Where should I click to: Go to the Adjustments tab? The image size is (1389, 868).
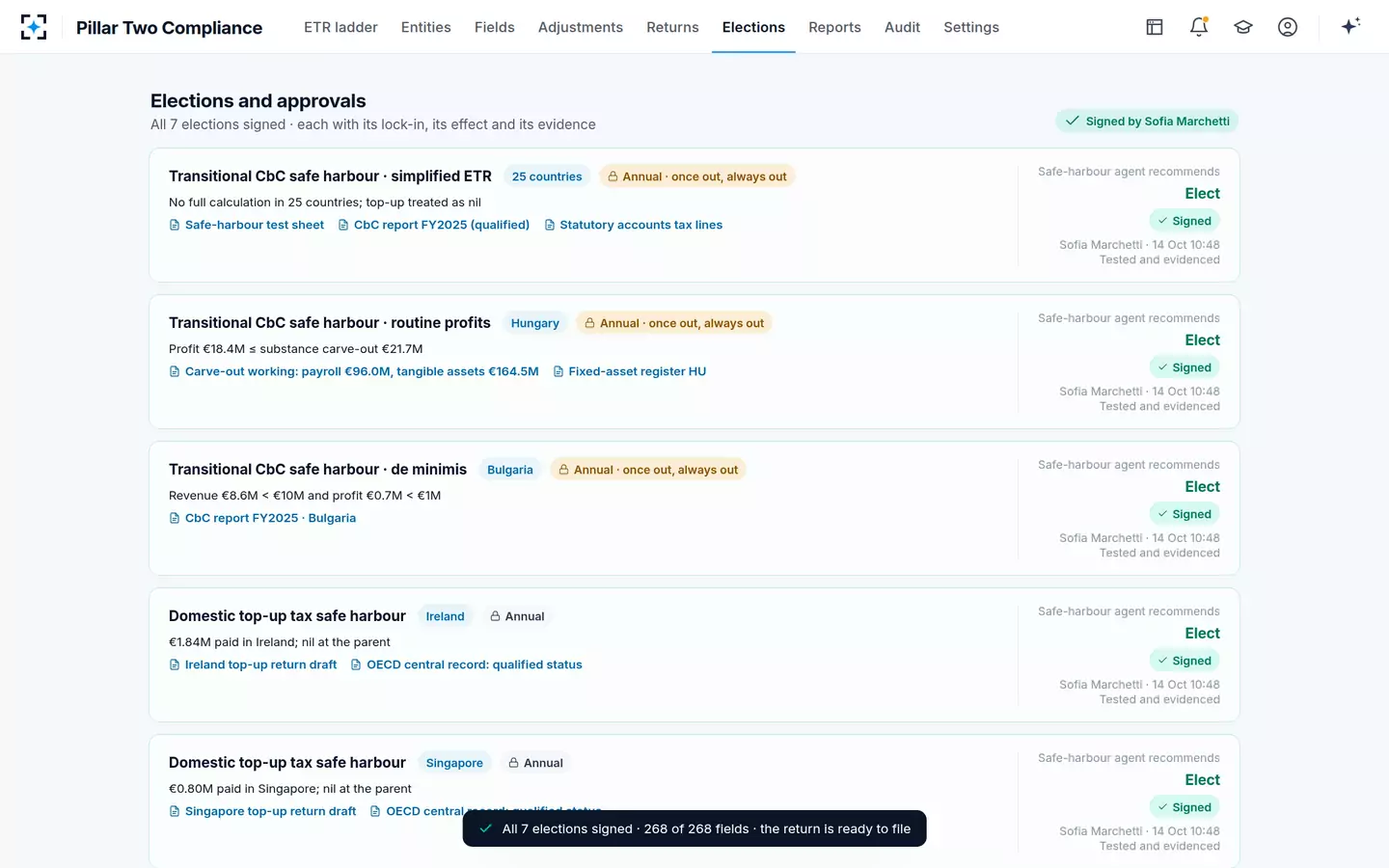click(x=581, y=27)
